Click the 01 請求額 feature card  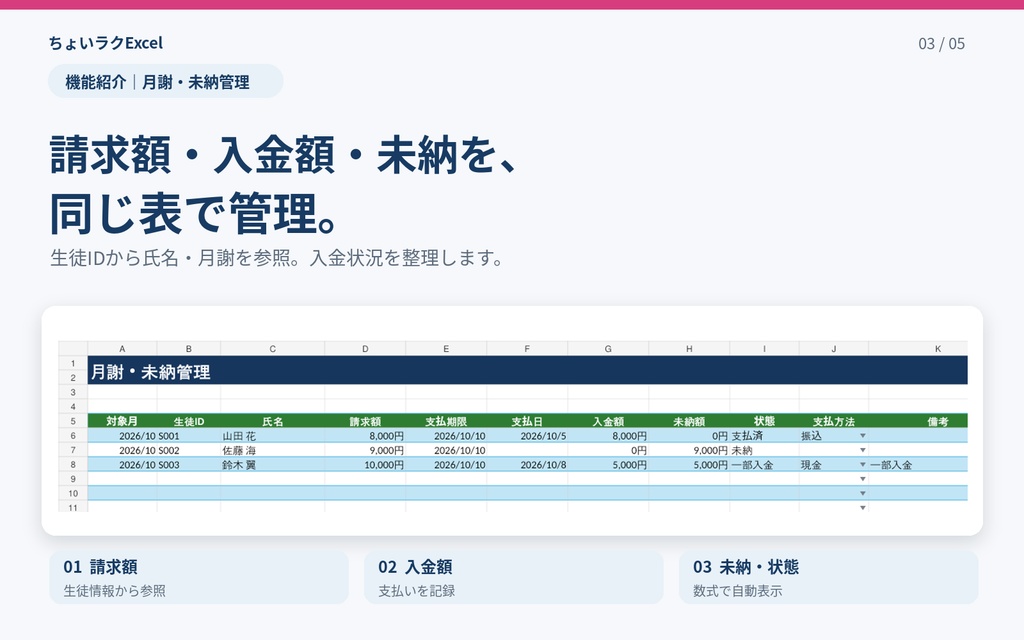(x=199, y=577)
